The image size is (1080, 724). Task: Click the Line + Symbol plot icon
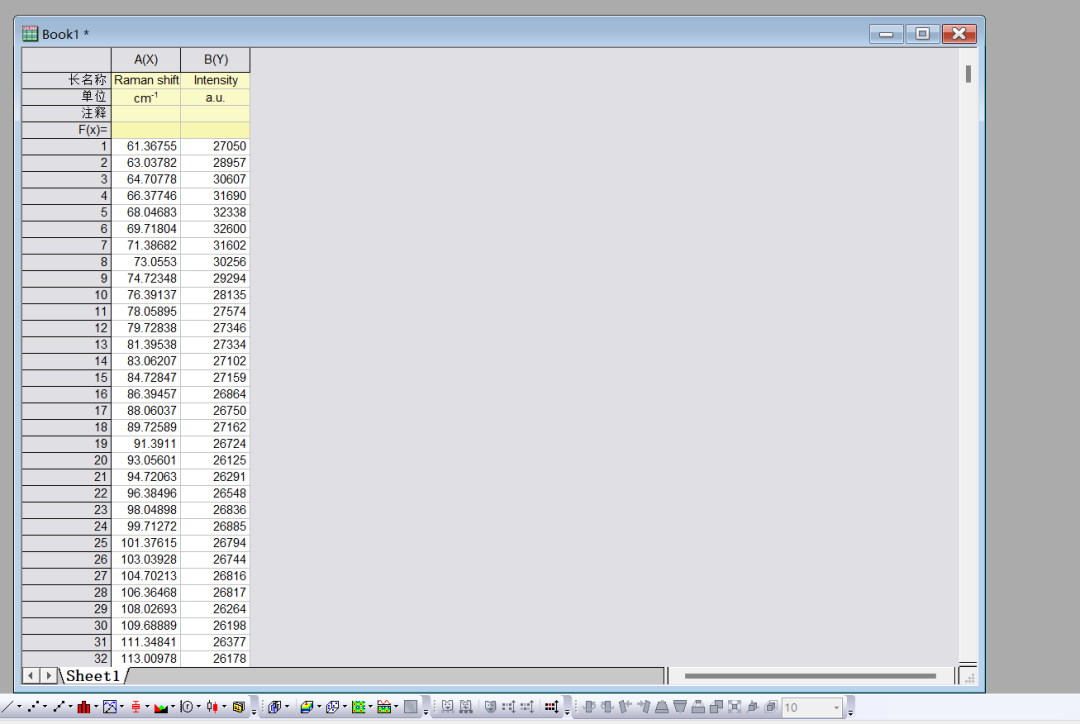(x=59, y=707)
